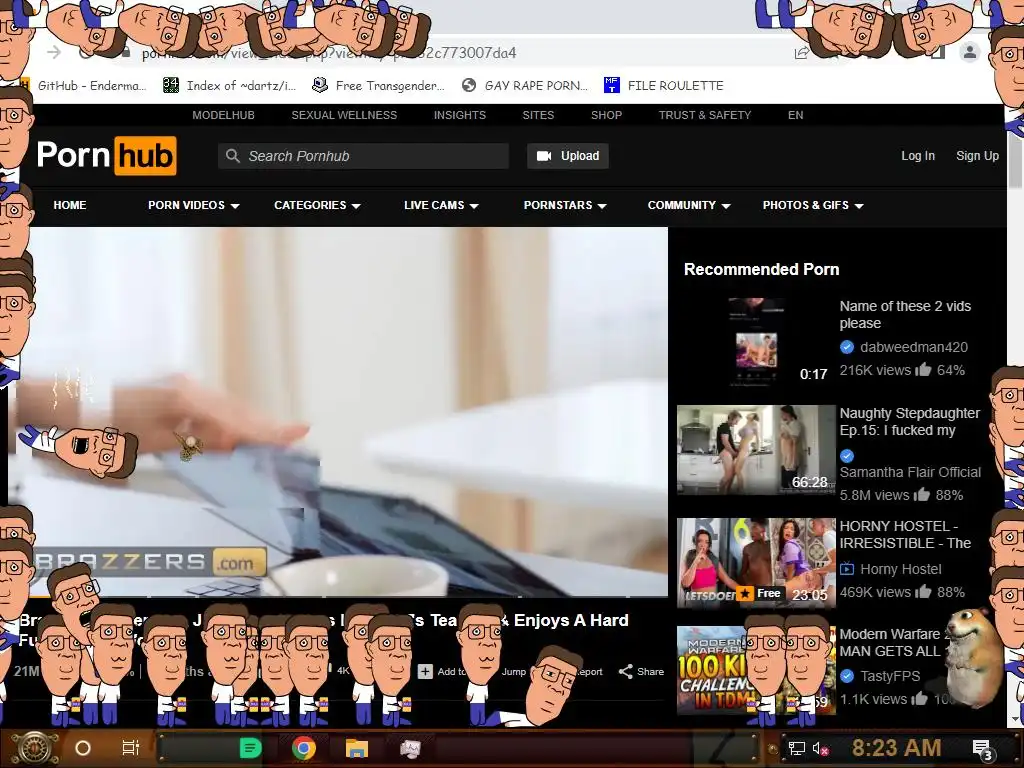Click the "Name of these 2 vids please" title
Image resolution: width=1024 pixels, height=768 pixels.
[x=905, y=315]
